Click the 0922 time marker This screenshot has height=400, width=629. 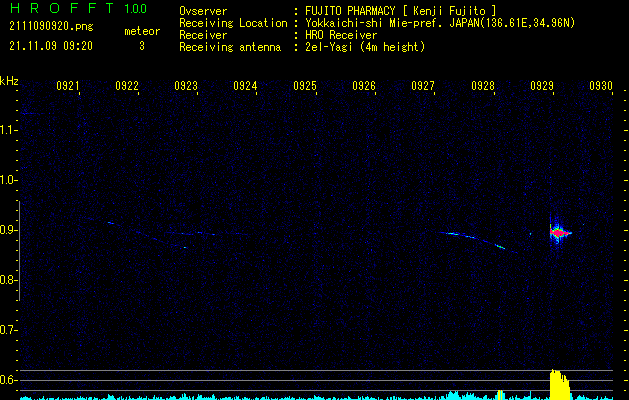127,86
